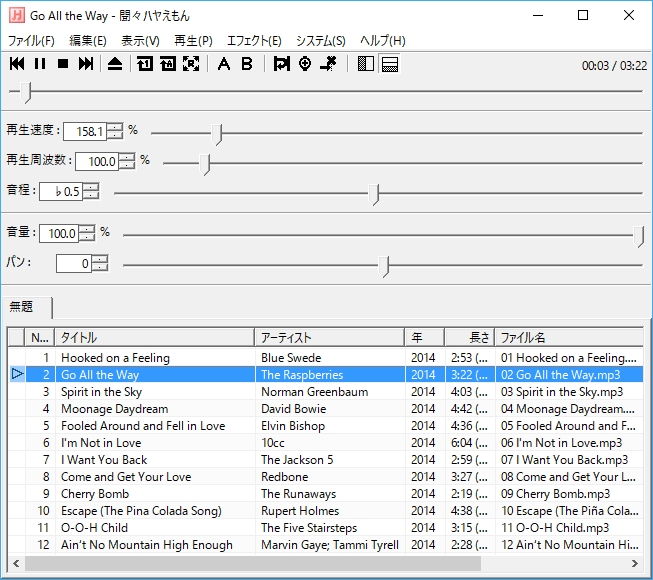Set AB loop point B
Screen dimensions: 653x580
(x=247, y=64)
